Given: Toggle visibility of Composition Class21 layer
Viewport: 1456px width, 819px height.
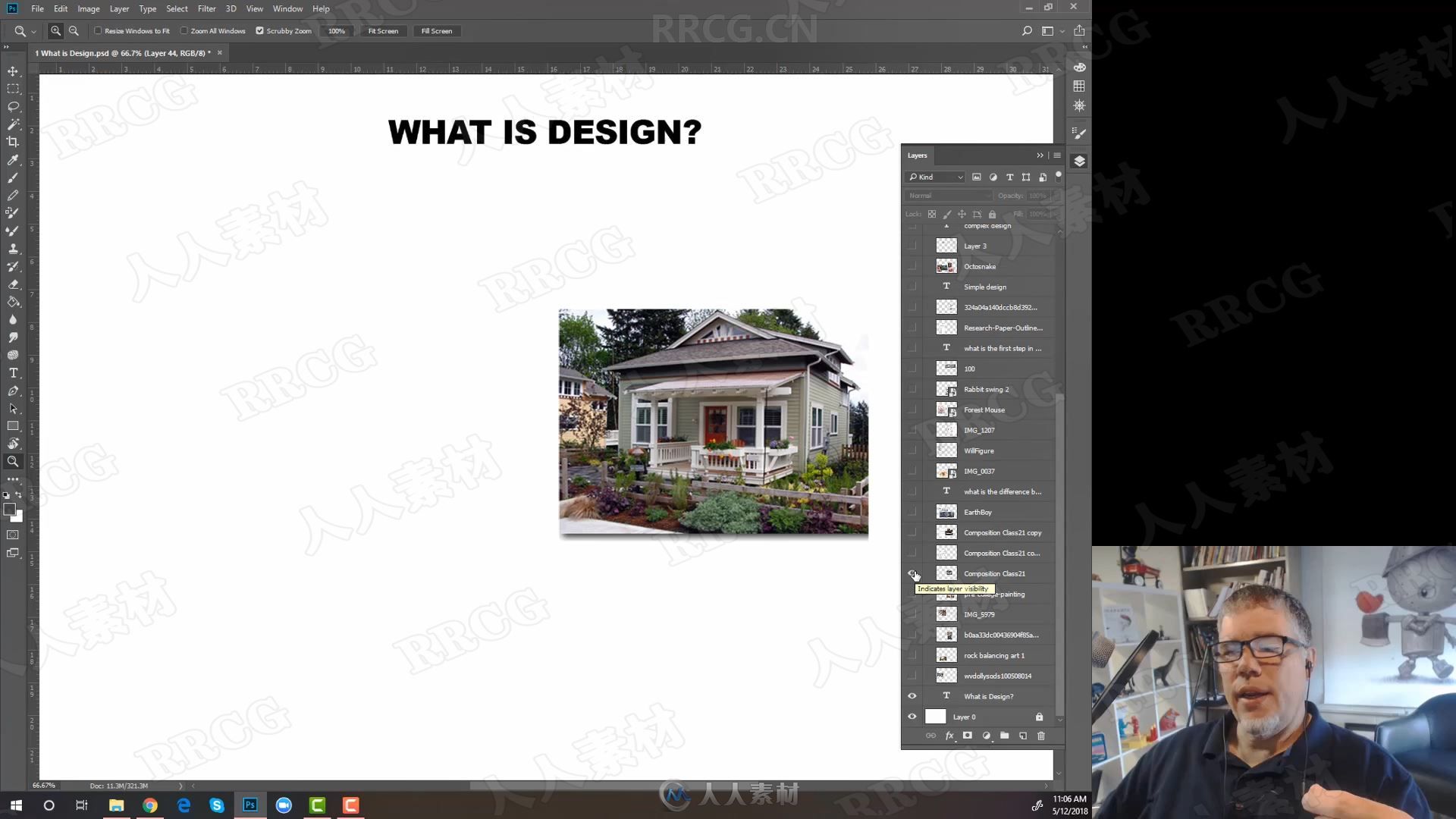Looking at the screenshot, I should click(x=912, y=573).
